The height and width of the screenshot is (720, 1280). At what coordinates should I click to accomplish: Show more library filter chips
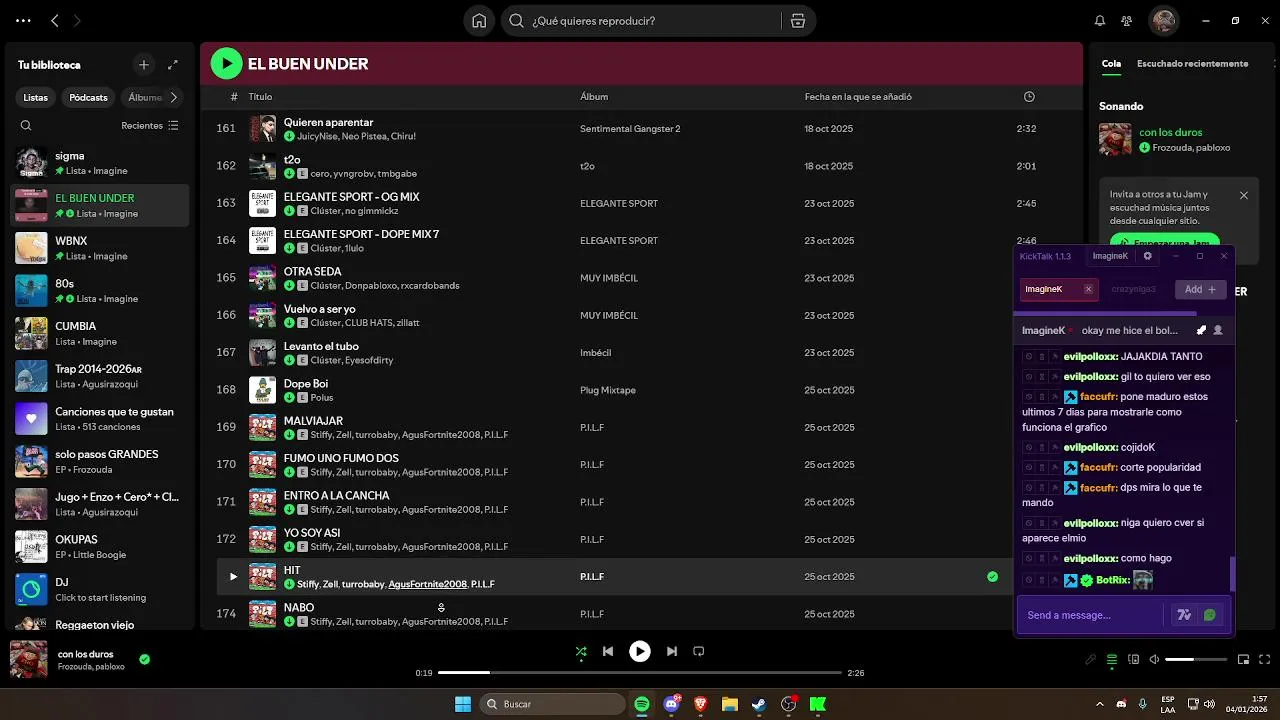(x=174, y=97)
